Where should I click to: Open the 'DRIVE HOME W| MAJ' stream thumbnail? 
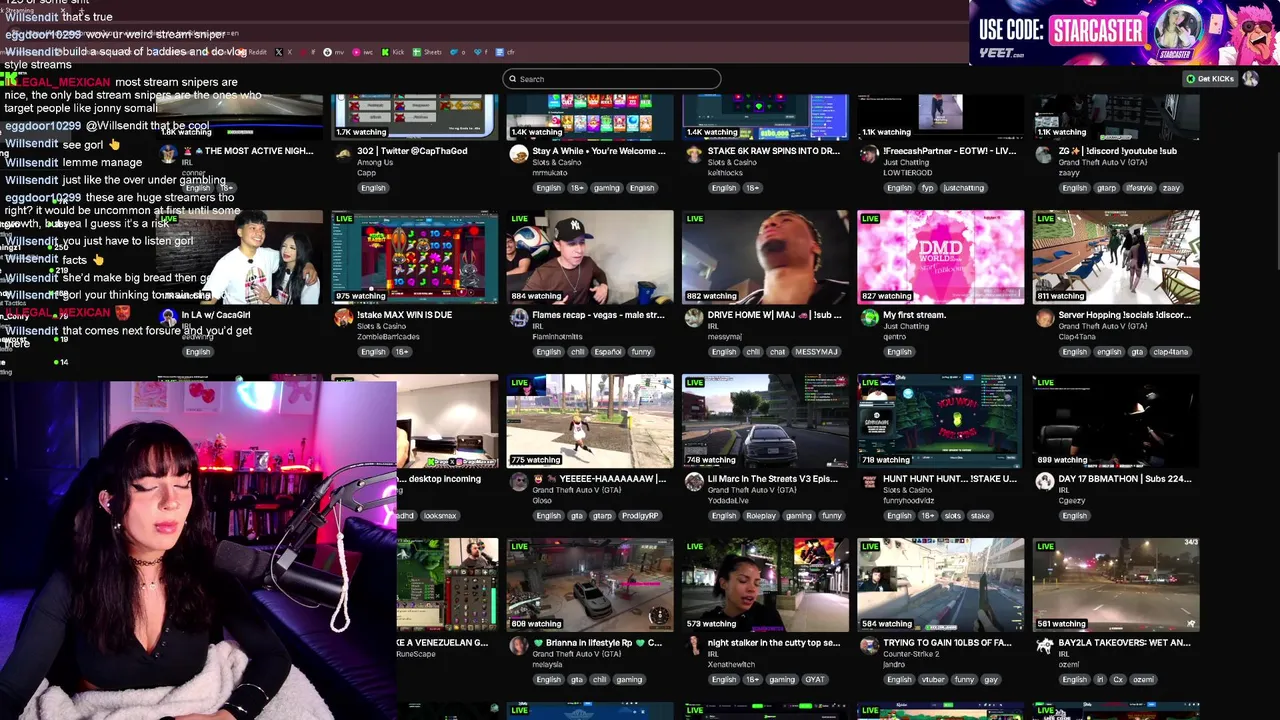click(x=765, y=257)
